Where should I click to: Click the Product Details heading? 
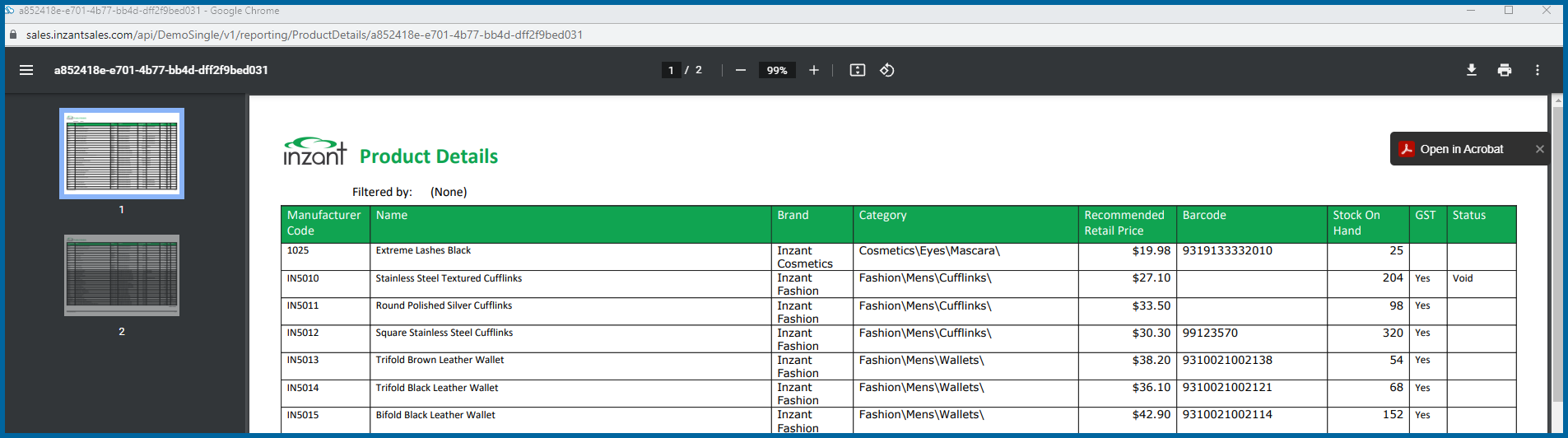click(x=429, y=156)
